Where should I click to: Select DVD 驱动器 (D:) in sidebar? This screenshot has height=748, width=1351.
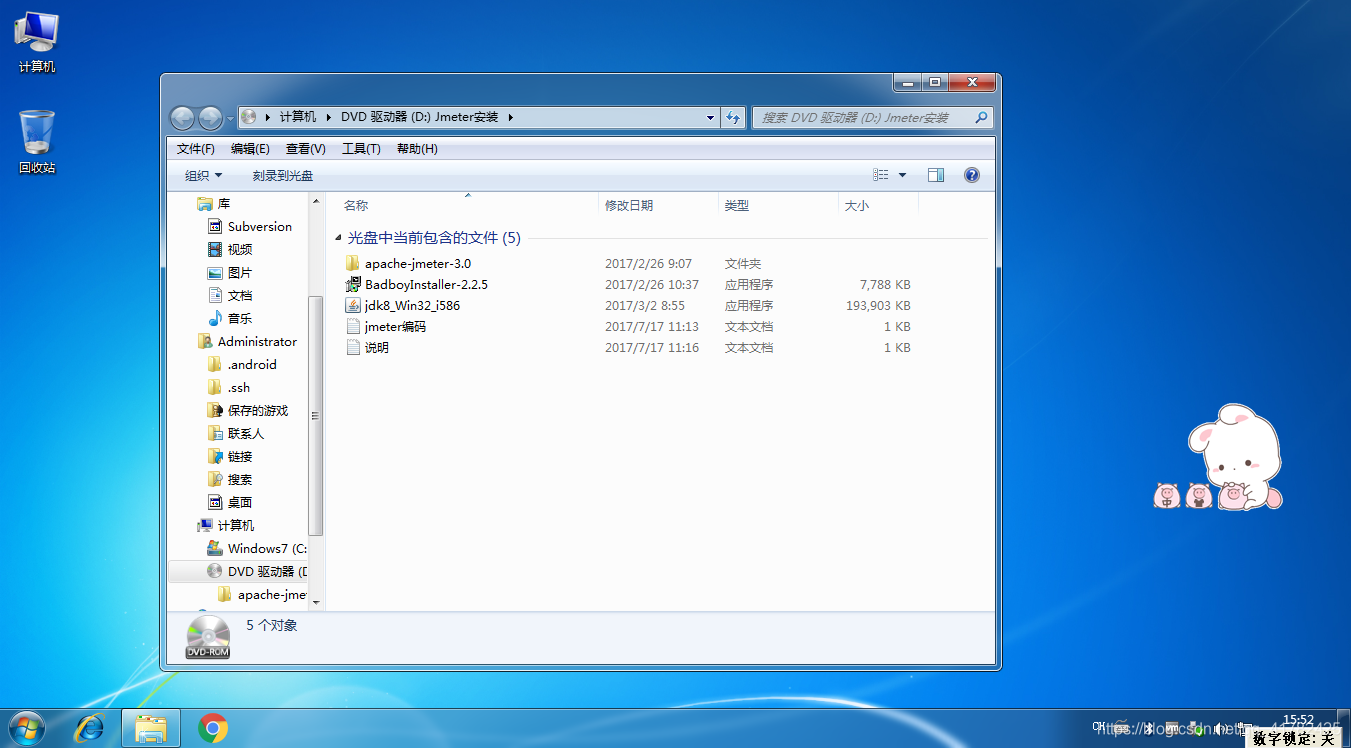pos(256,571)
